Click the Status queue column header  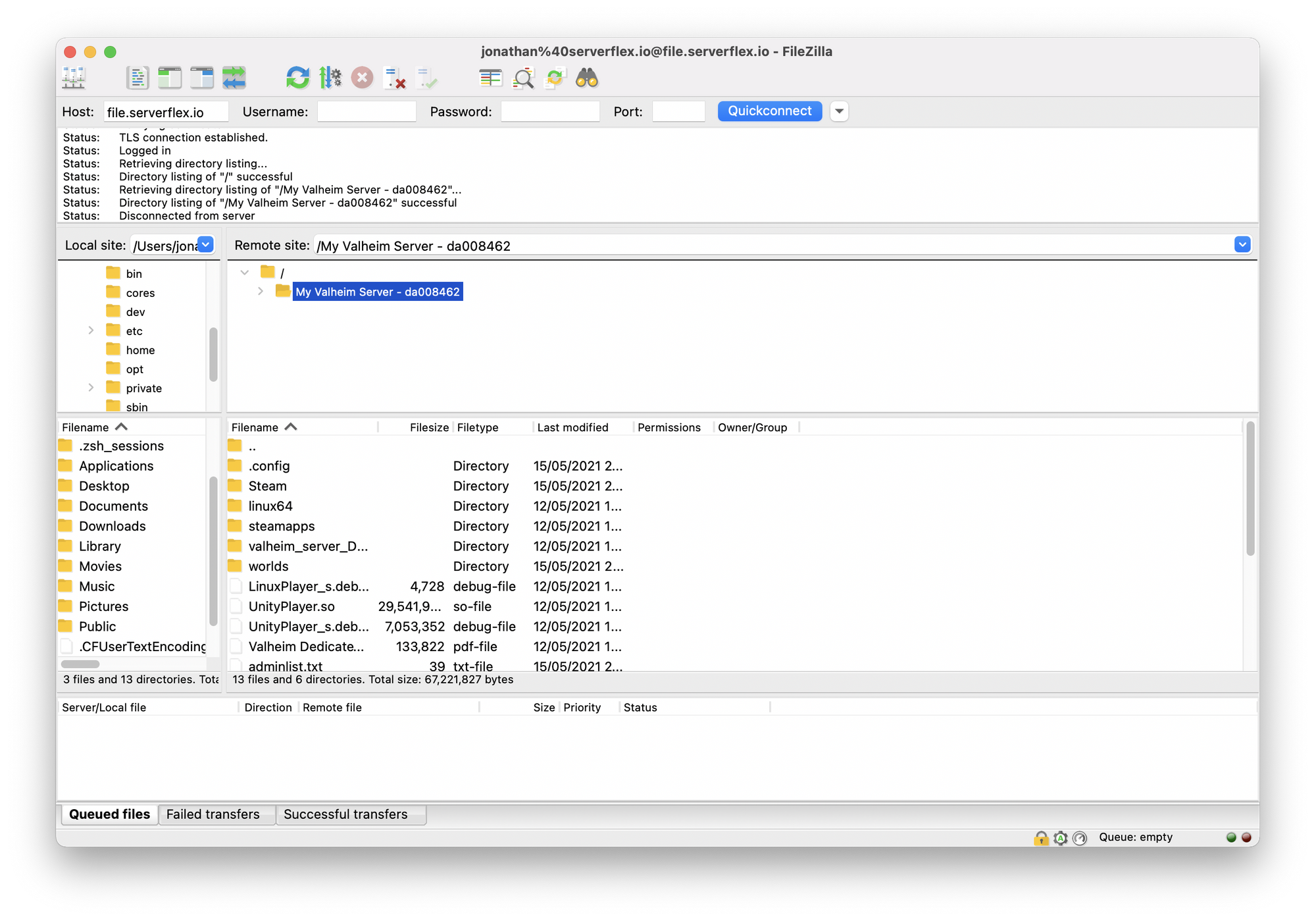[x=694, y=707]
